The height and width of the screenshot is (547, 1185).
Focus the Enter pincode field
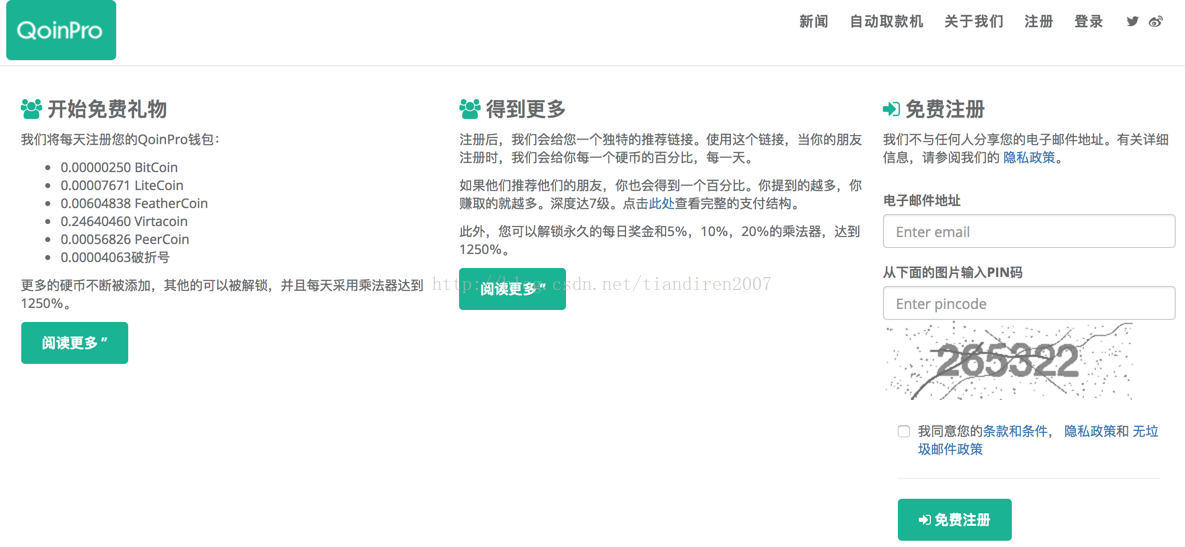1029,304
